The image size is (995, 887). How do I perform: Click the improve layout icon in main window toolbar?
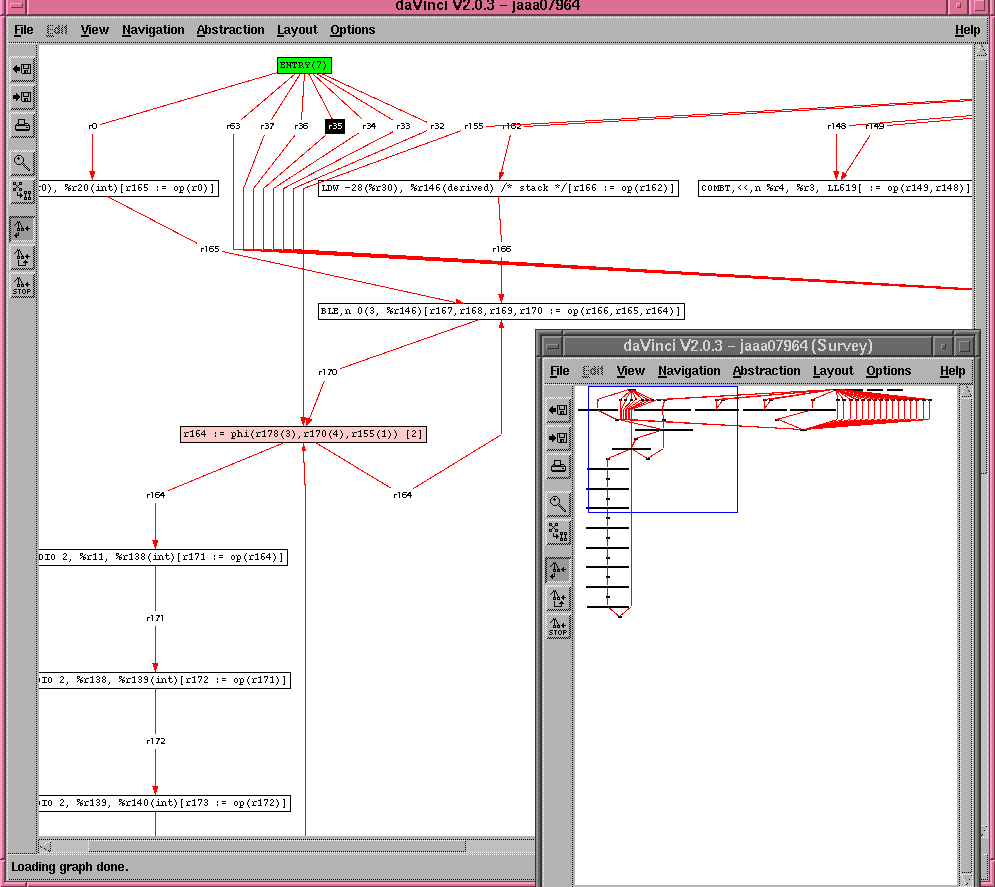click(22, 191)
